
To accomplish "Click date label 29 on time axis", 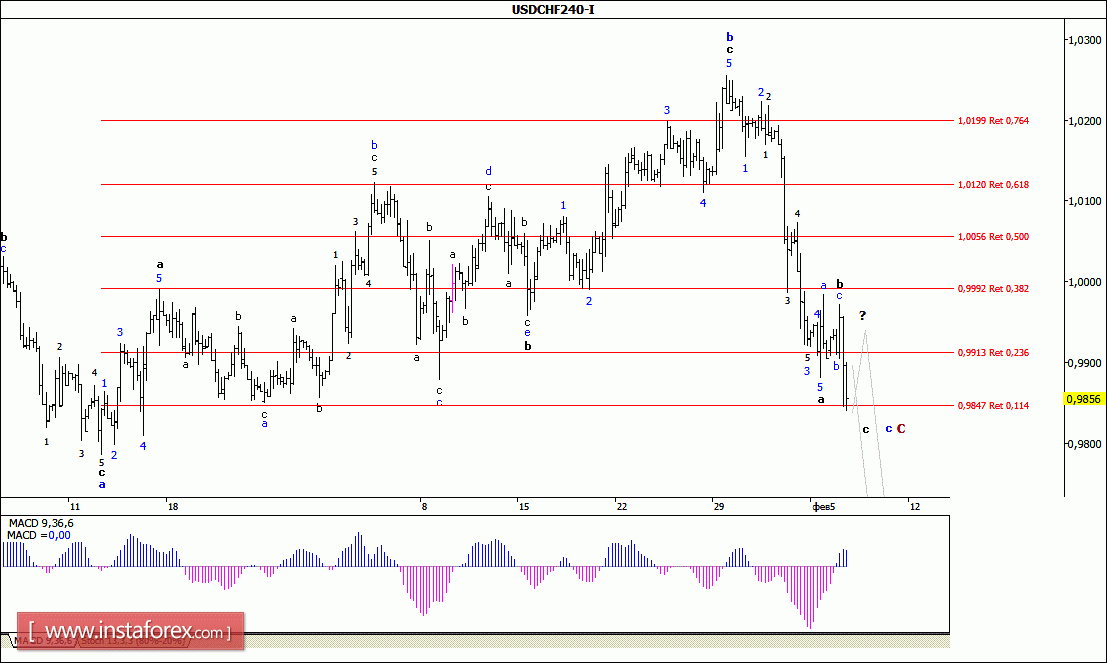I will tap(719, 506).
